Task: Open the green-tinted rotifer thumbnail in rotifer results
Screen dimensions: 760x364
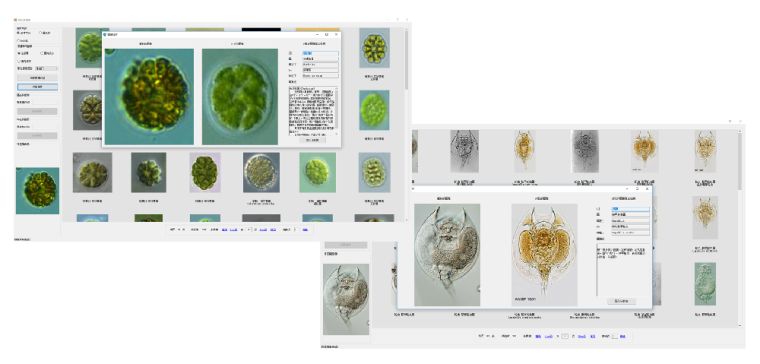Action: click(x=705, y=284)
